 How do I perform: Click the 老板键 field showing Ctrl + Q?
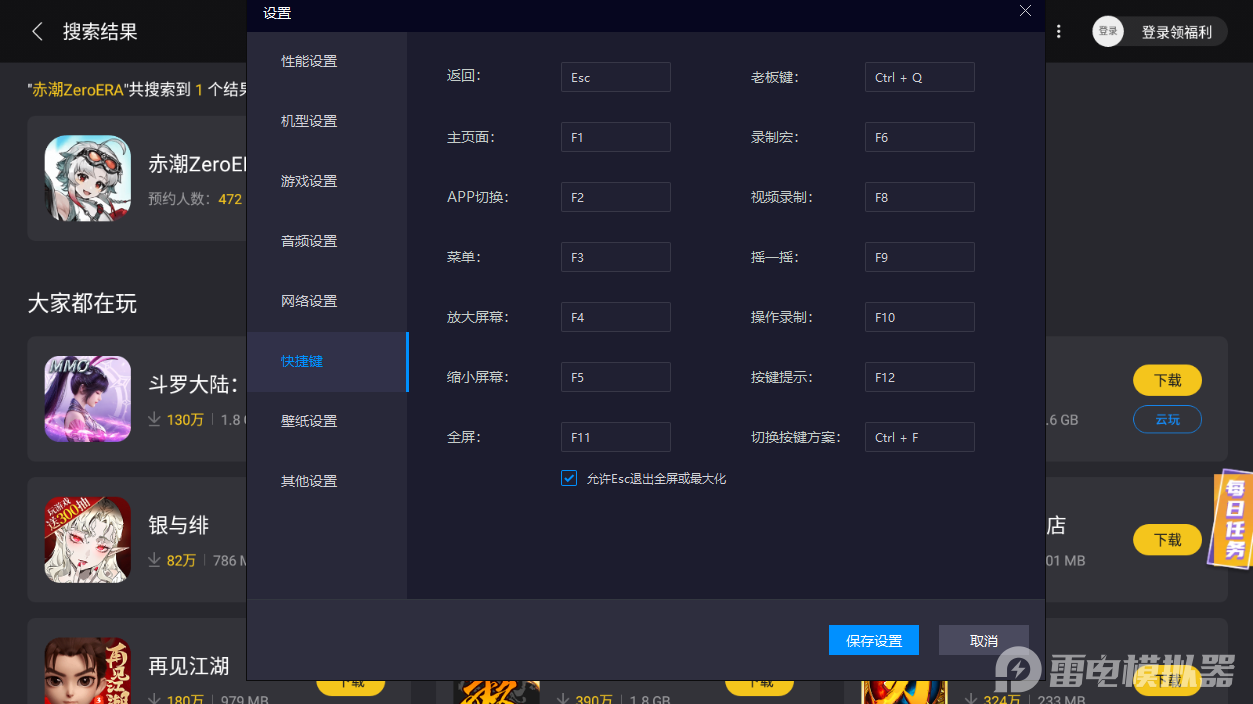(x=919, y=77)
